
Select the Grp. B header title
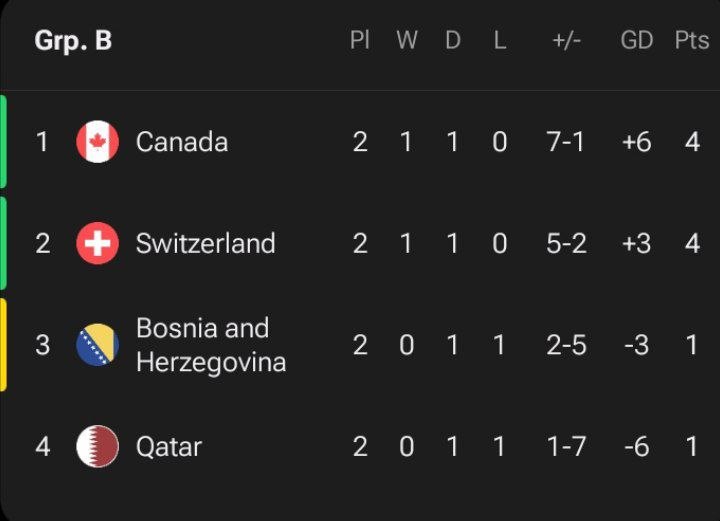coord(73,40)
